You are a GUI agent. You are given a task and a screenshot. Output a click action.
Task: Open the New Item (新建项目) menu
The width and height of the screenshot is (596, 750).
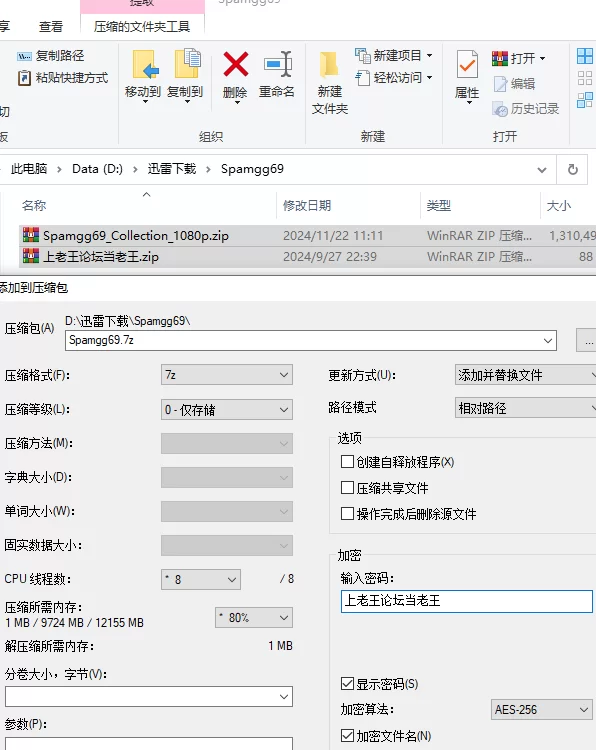pos(394,55)
